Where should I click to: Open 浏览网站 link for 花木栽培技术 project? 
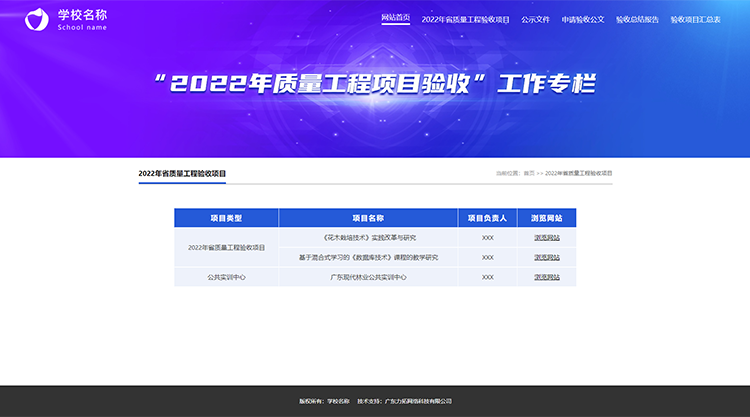pyautogui.click(x=546, y=238)
